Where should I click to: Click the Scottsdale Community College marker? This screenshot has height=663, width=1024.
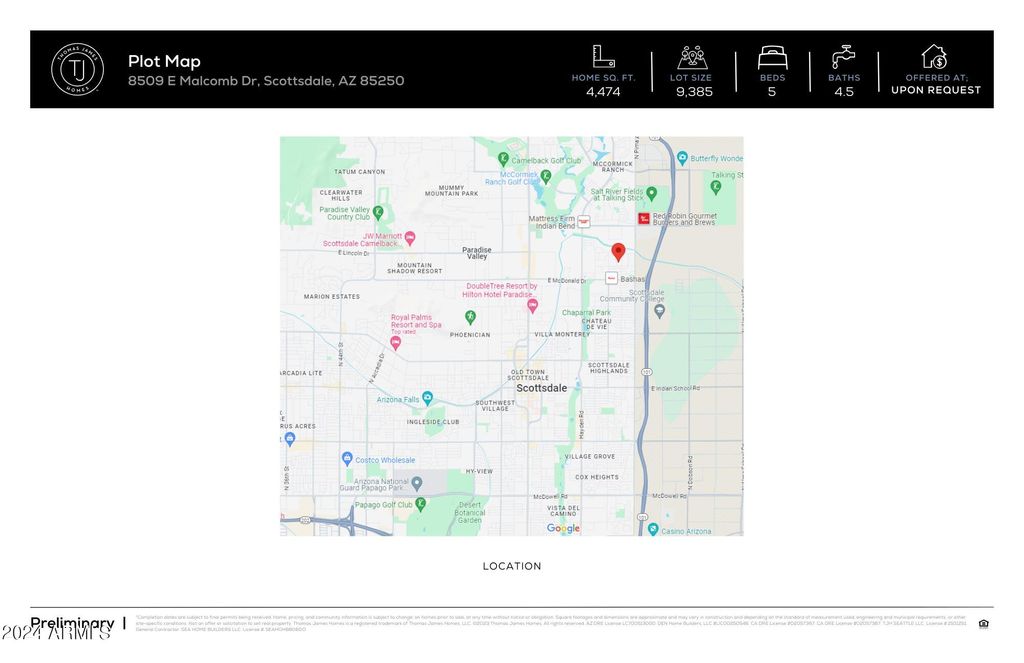pos(660,312)
